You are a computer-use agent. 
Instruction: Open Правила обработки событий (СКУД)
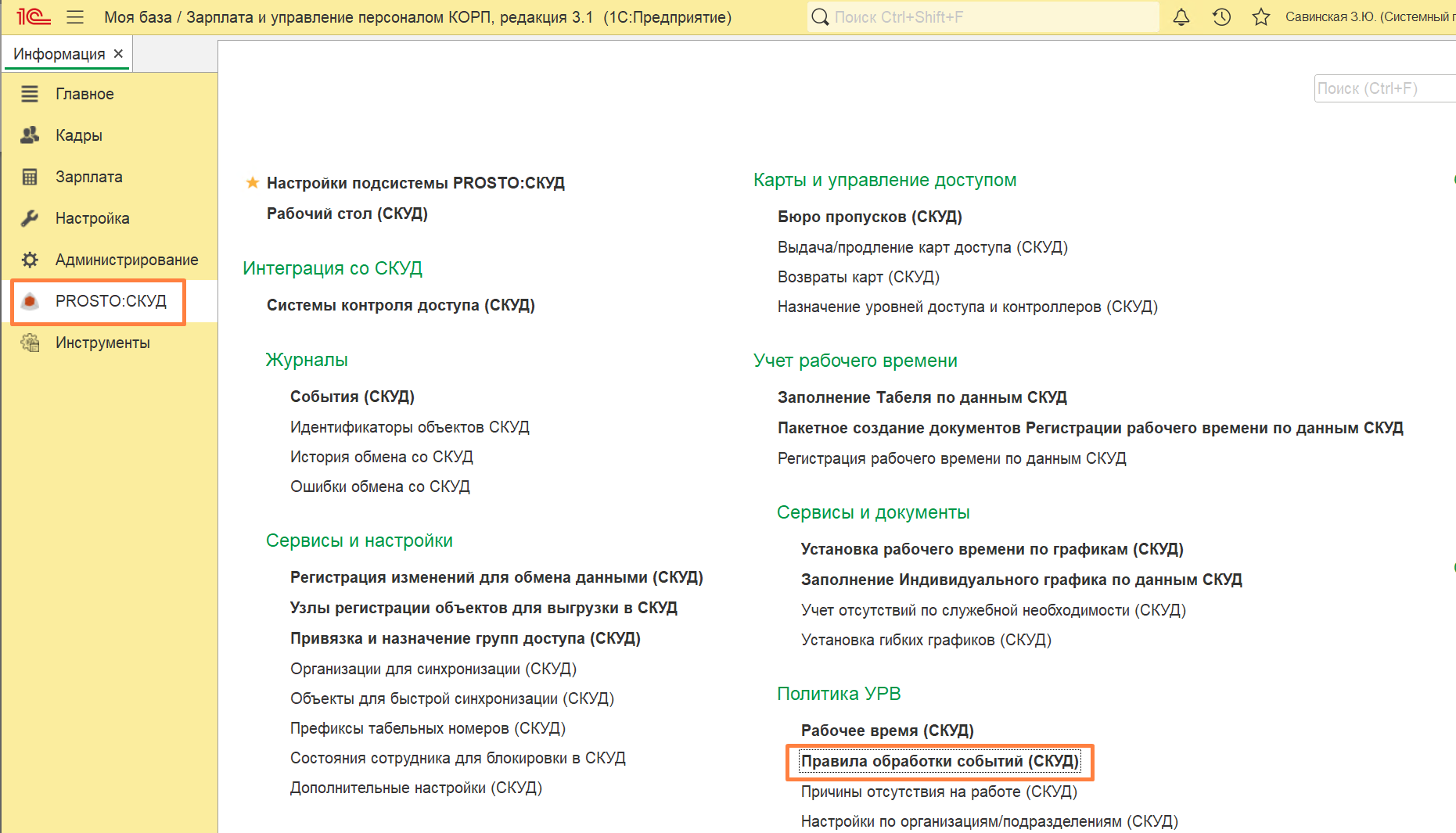click(940, 761)
